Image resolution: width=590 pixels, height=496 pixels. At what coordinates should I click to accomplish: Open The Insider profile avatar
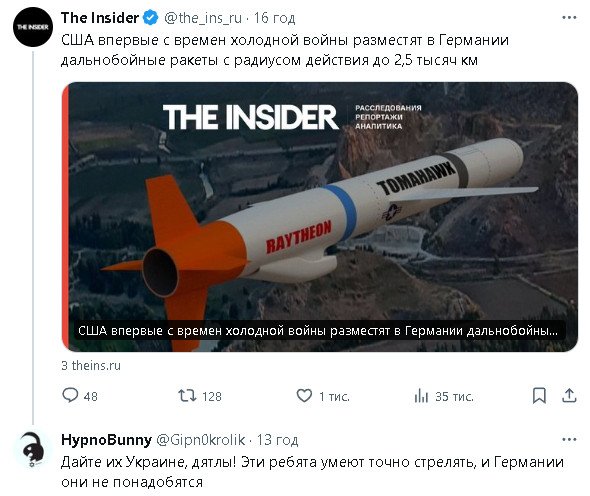point(33,27)
